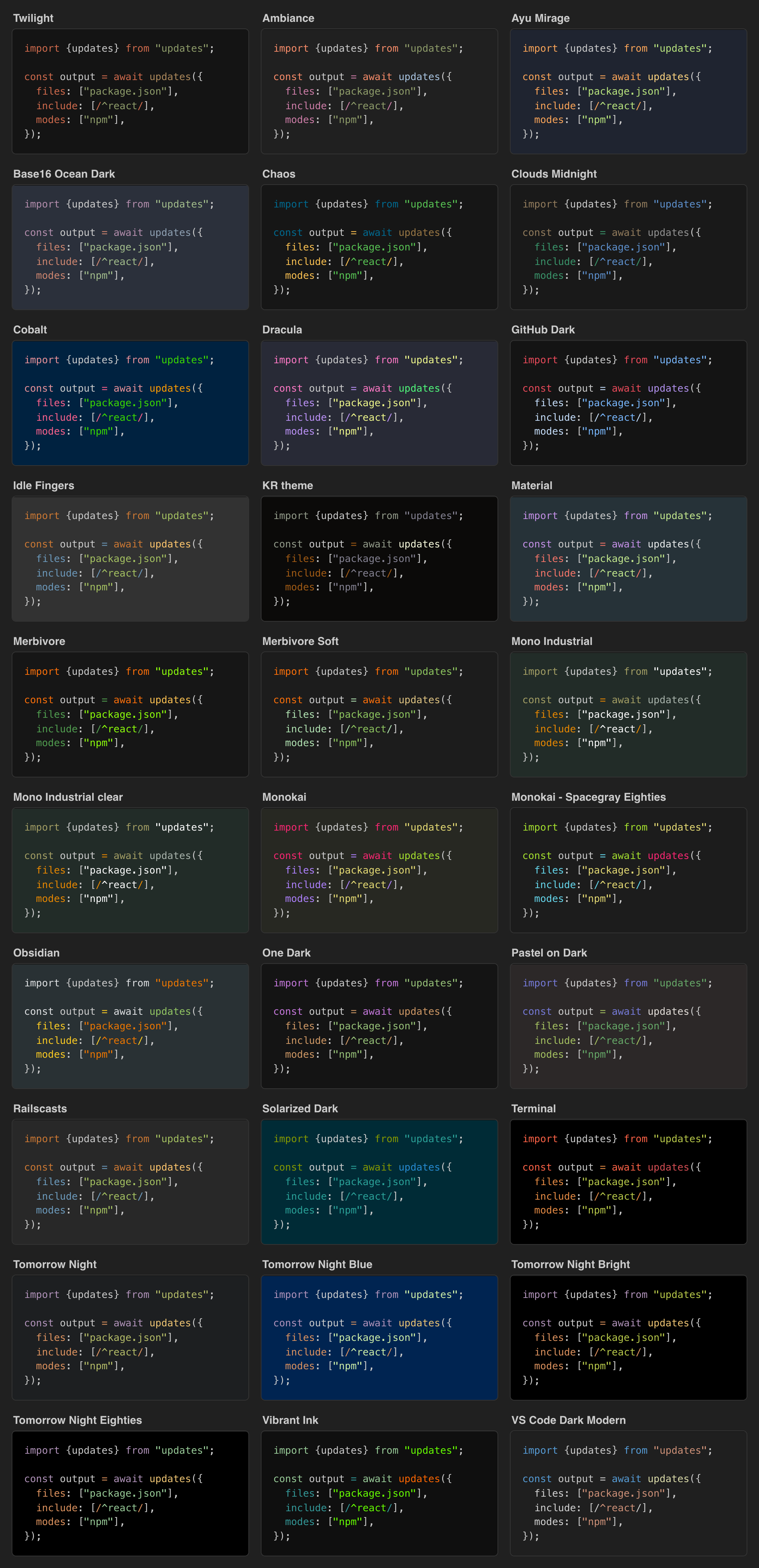Viewport: 759px width, 1568px height.
Task: Open the Material theme code block
Action: tap(629, 559)
